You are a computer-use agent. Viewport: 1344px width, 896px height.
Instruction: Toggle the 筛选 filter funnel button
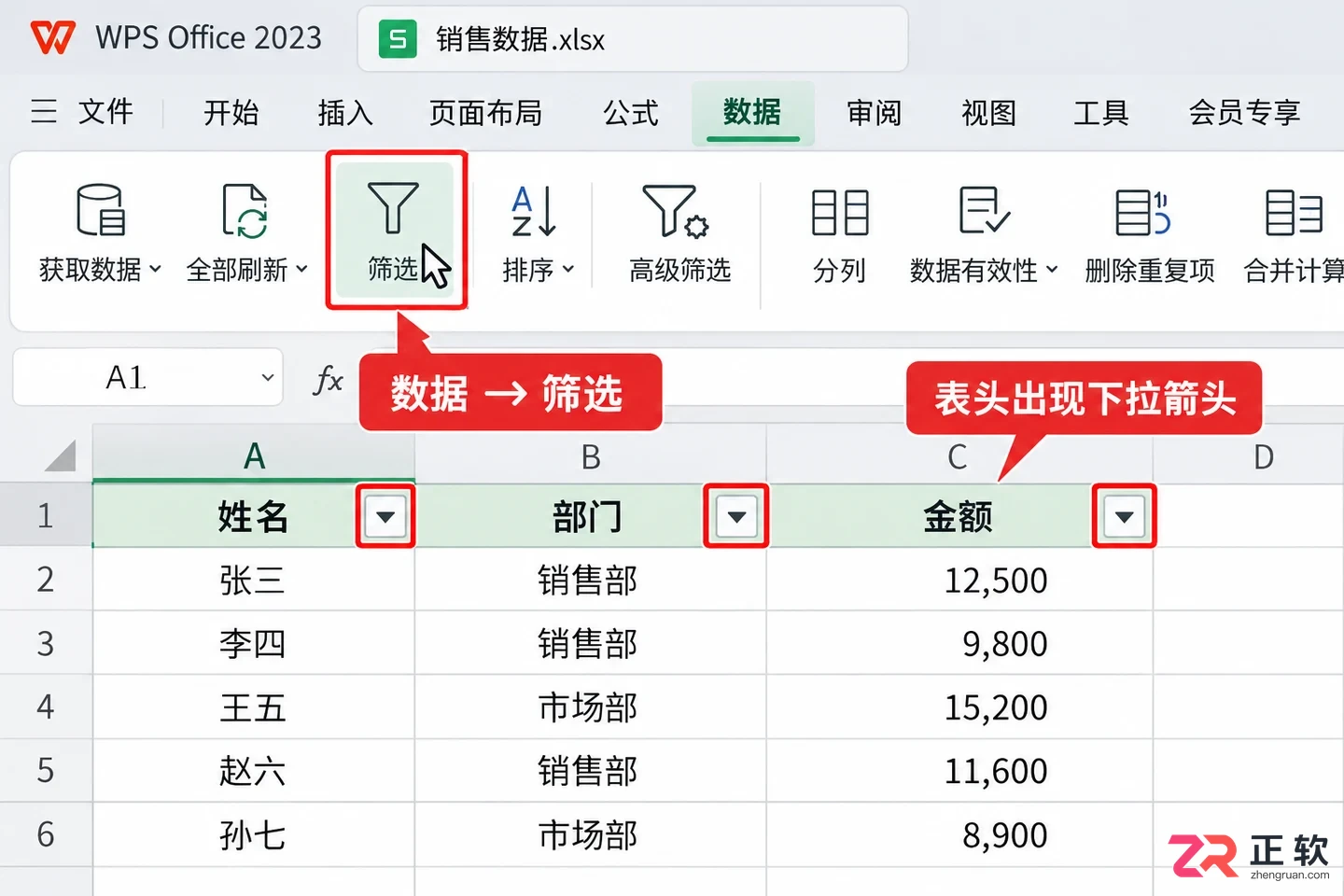click(x=395, y=231)
